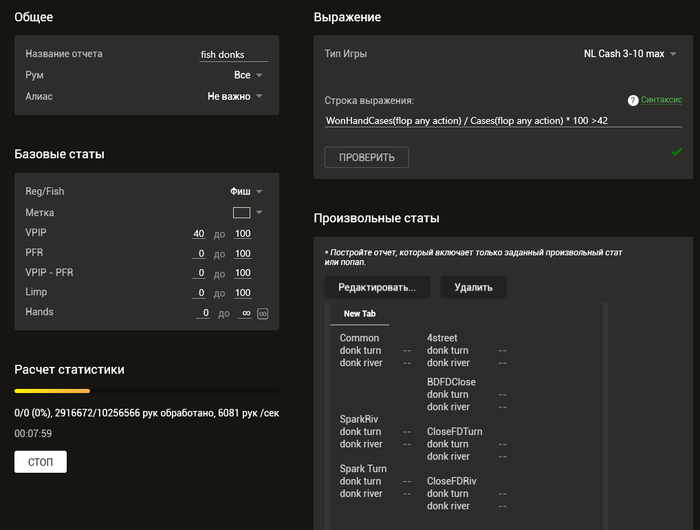Click the expression string input field
Image resolution: width=700 pixels, height=530 pixels.
point(503,121)
